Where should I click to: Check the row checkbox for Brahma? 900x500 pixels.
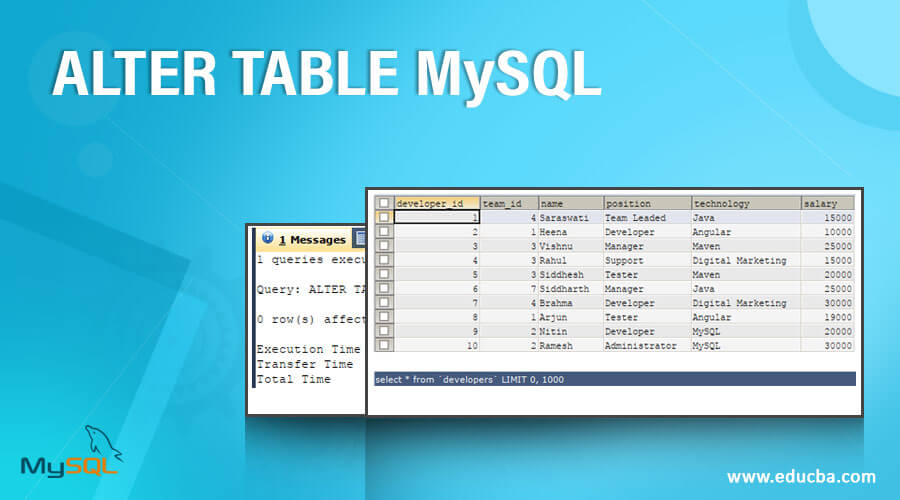pos(384,303)
